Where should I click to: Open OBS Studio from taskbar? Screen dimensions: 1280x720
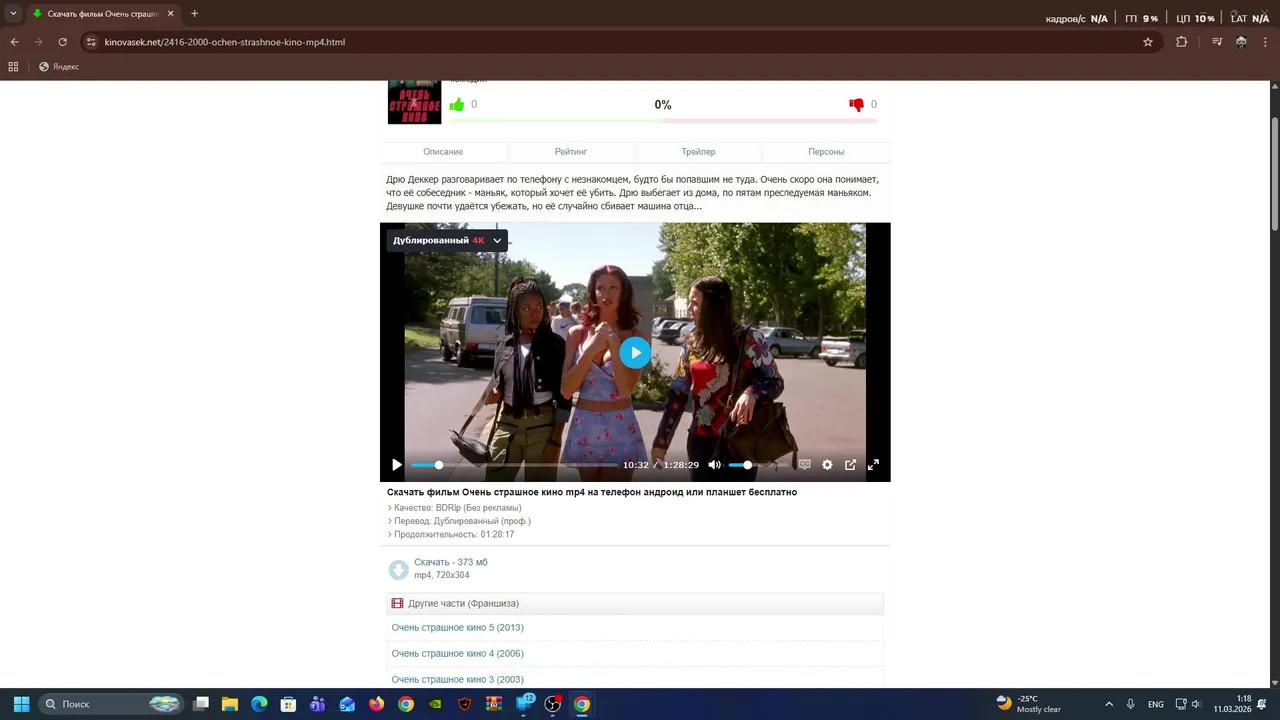click(x=553, y=704)
